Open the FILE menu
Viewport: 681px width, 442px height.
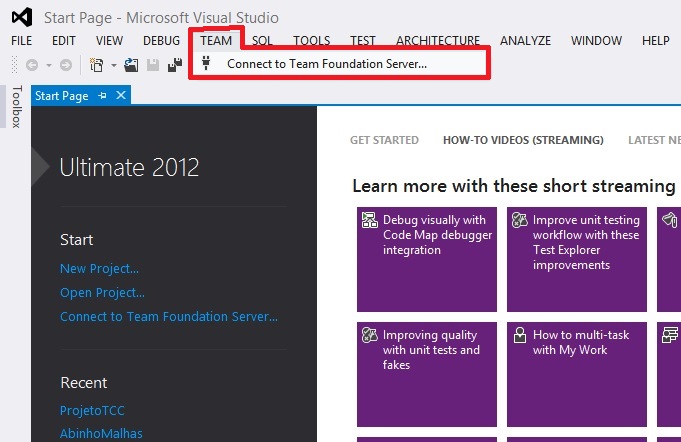click(x=22, y=41)
